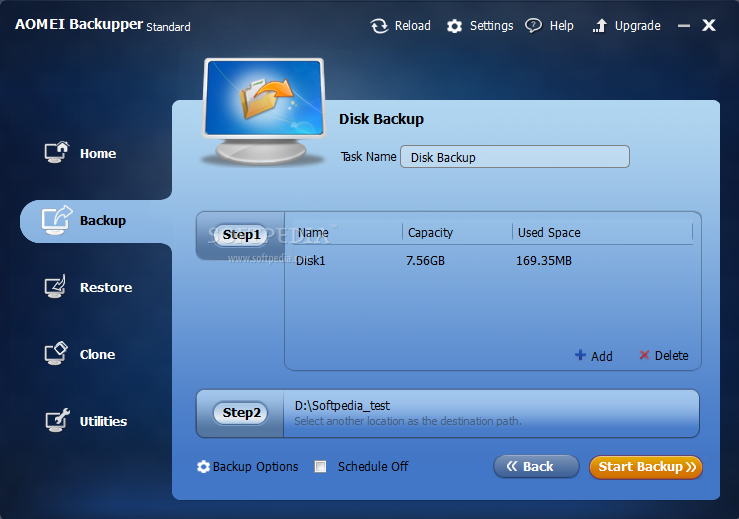Click the Upgrade text label
The height and width of the screenshot is (519, 739).
click(x=638, y=26)
